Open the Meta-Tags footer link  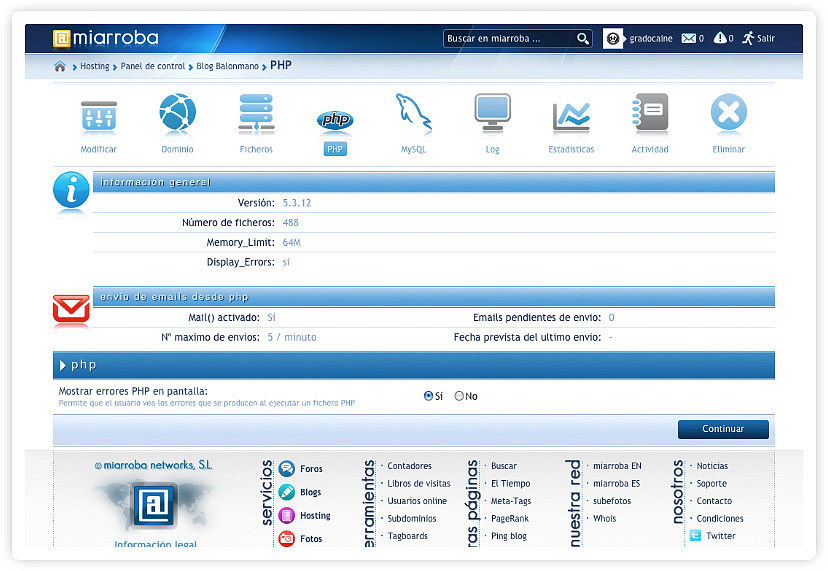point(511,501)
